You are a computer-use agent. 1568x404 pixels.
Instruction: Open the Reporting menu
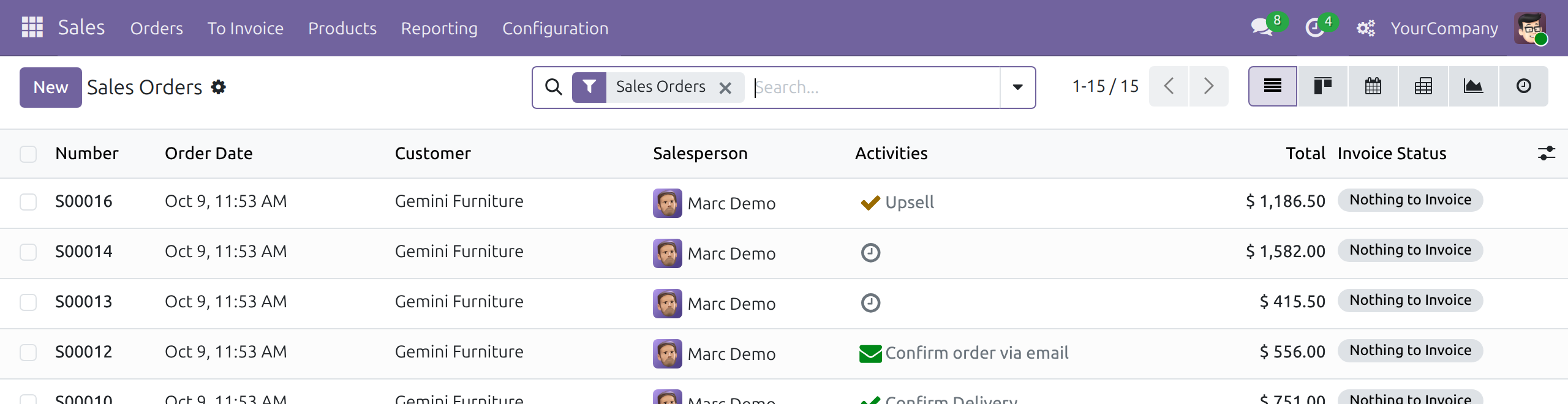point(439,28)
